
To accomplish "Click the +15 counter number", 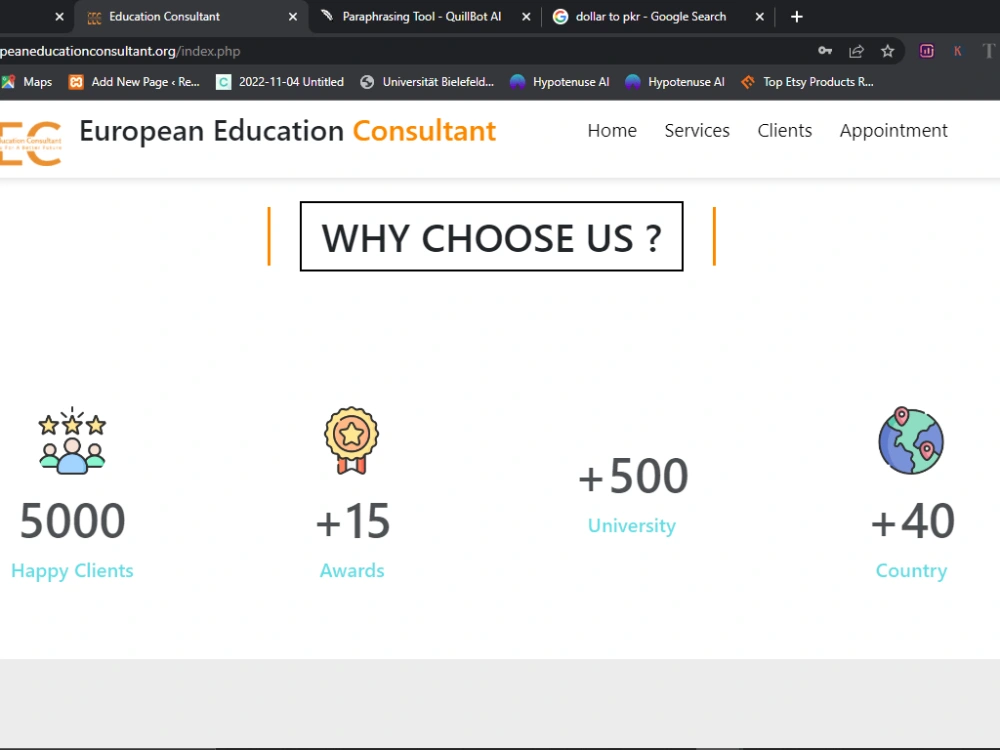I will (353, 520).
